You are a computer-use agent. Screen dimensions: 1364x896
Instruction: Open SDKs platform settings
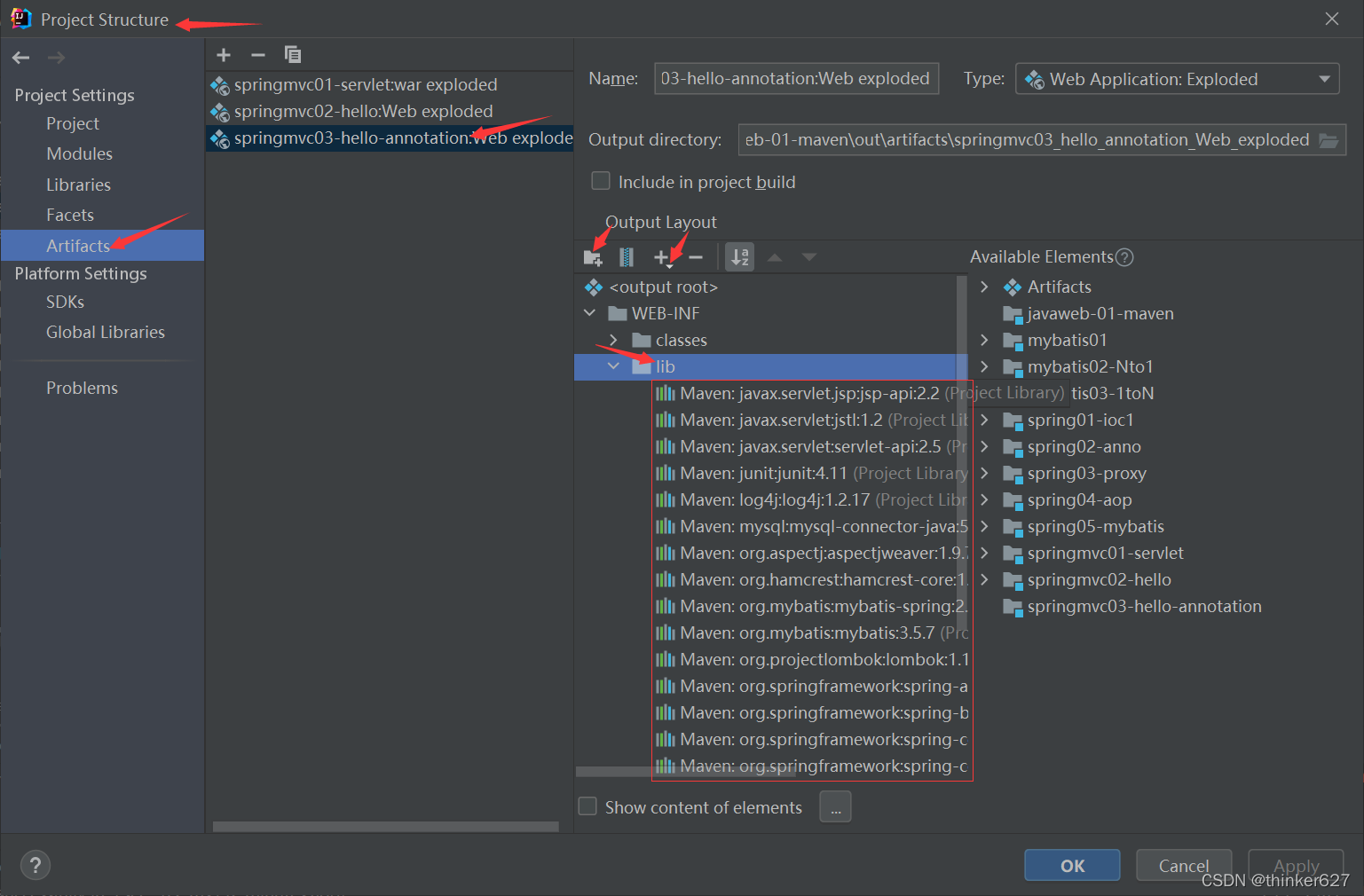point(66,302)
